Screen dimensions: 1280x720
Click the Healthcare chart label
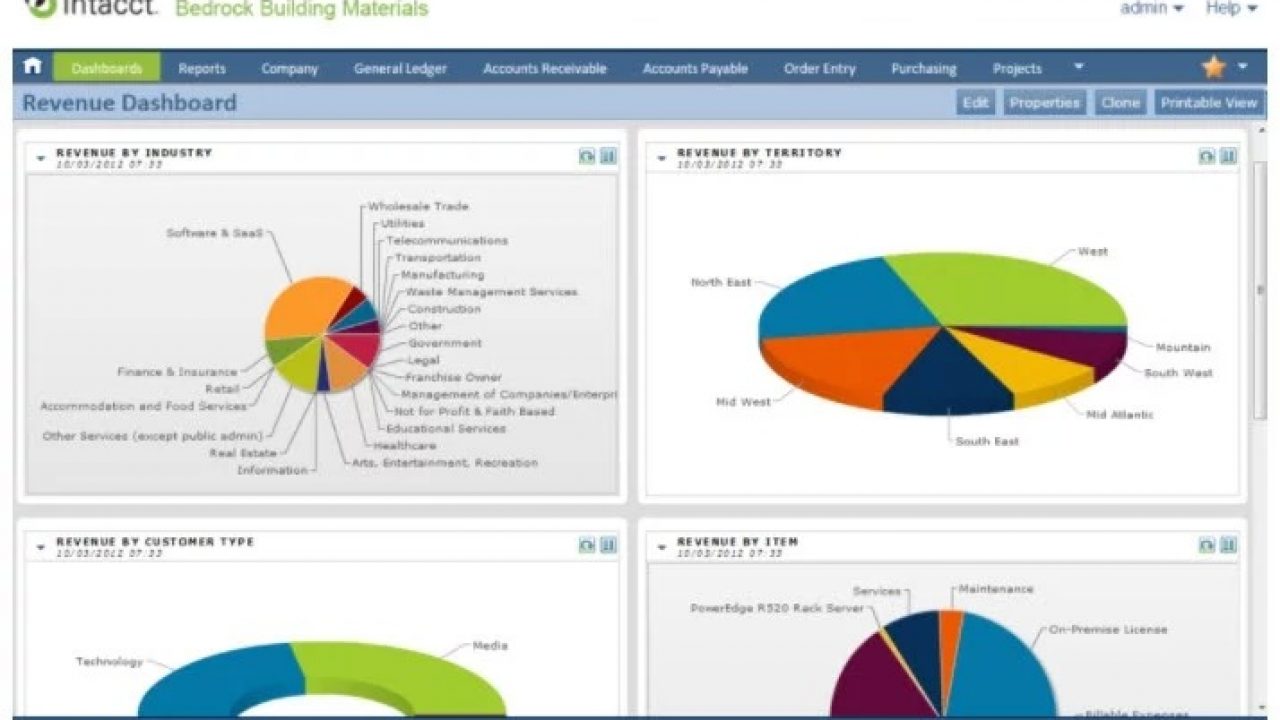[x=405, y=445]
